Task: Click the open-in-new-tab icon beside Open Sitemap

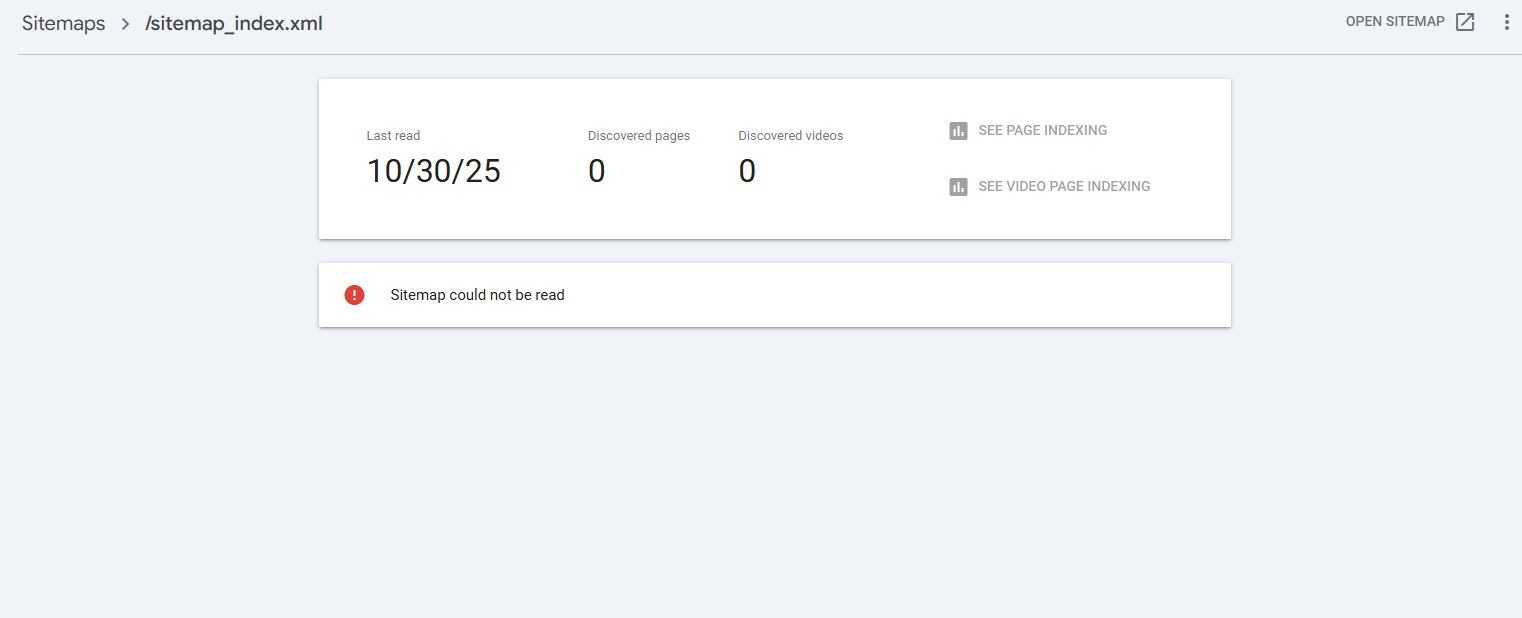Action: [x=1465, y=22]
